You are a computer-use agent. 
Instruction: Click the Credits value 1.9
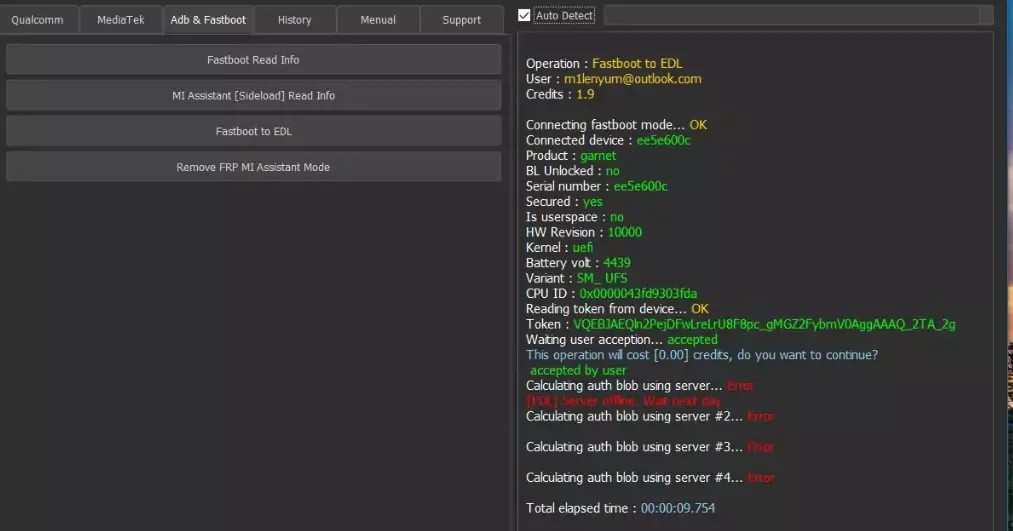(585, 94)
